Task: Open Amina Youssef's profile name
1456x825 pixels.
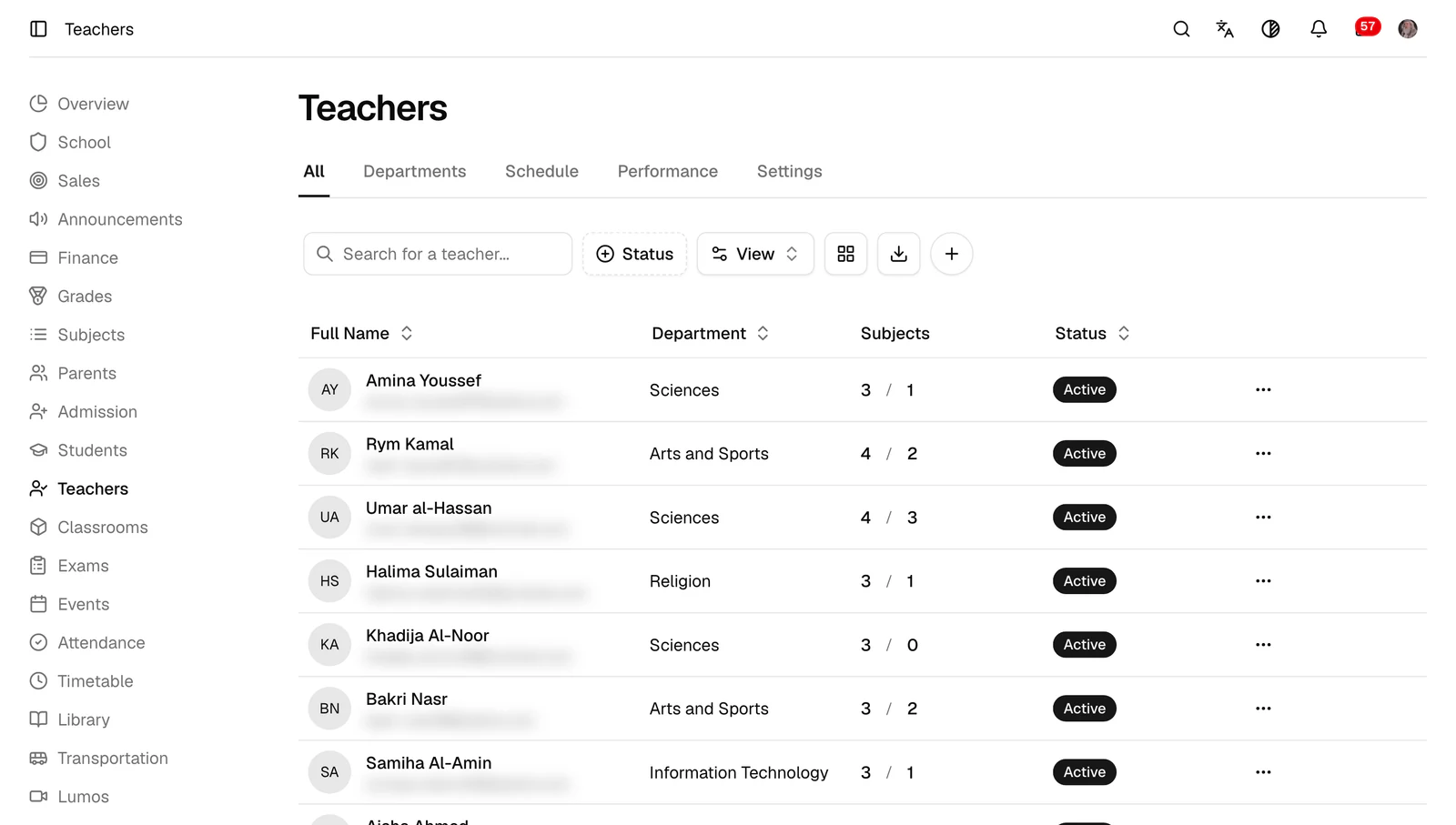Action: tap(423, 380)
